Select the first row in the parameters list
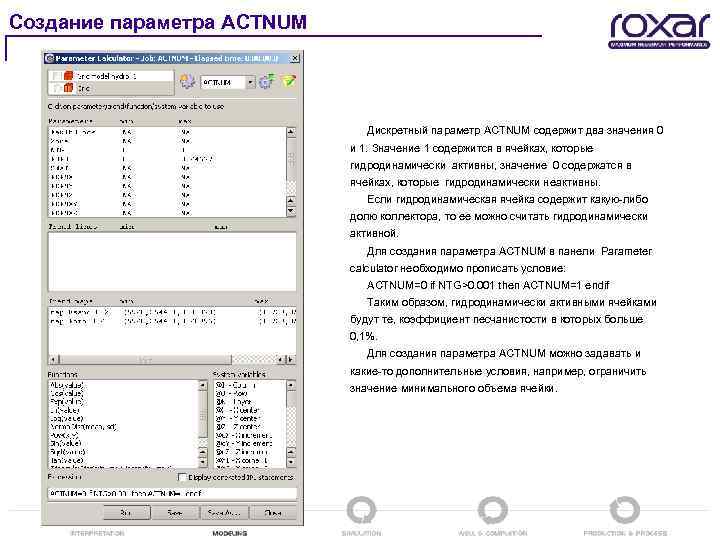This screenshot has width=720, height=540. click(x=168, y=132)
